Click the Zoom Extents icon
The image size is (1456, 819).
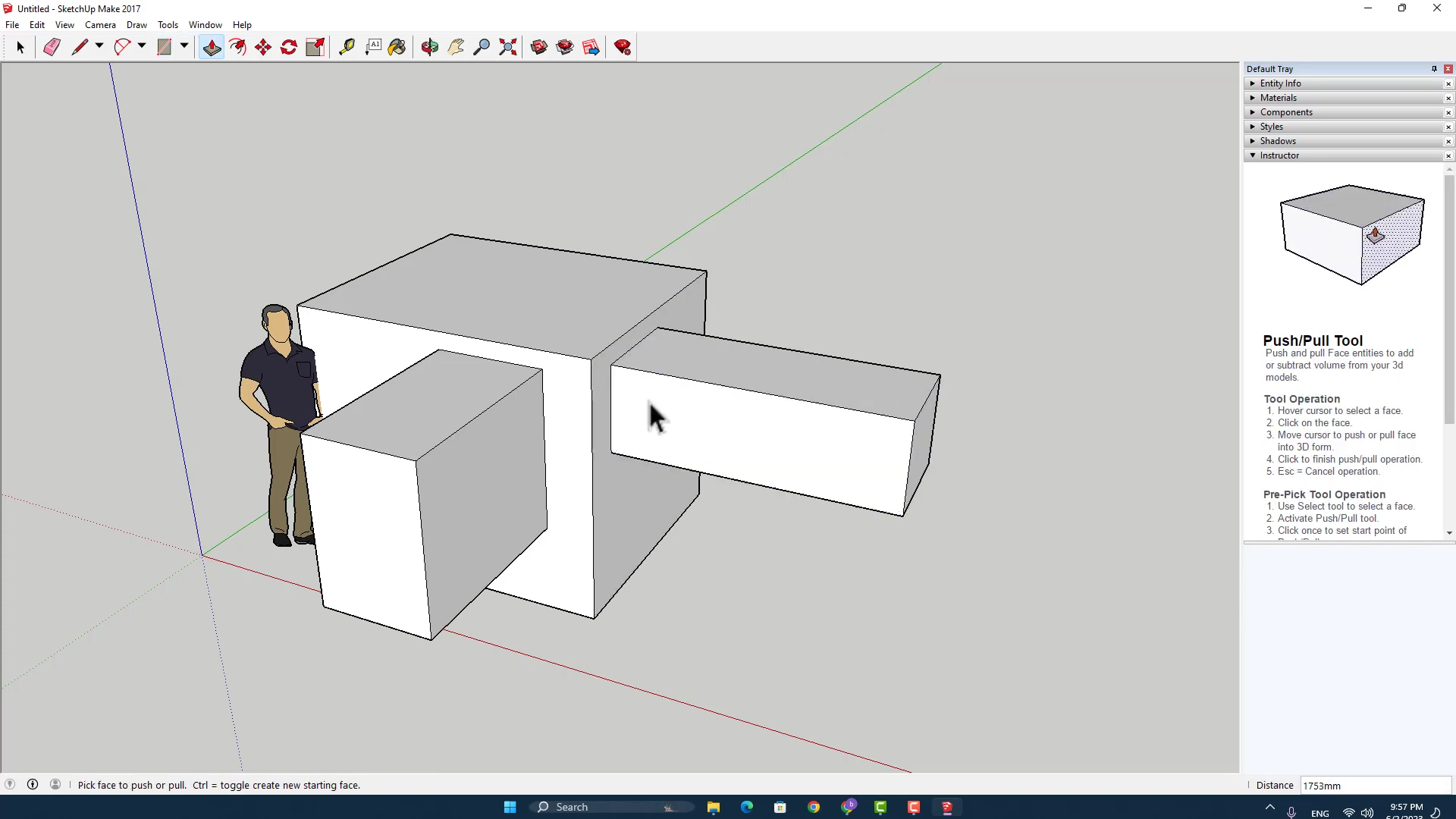508,47
